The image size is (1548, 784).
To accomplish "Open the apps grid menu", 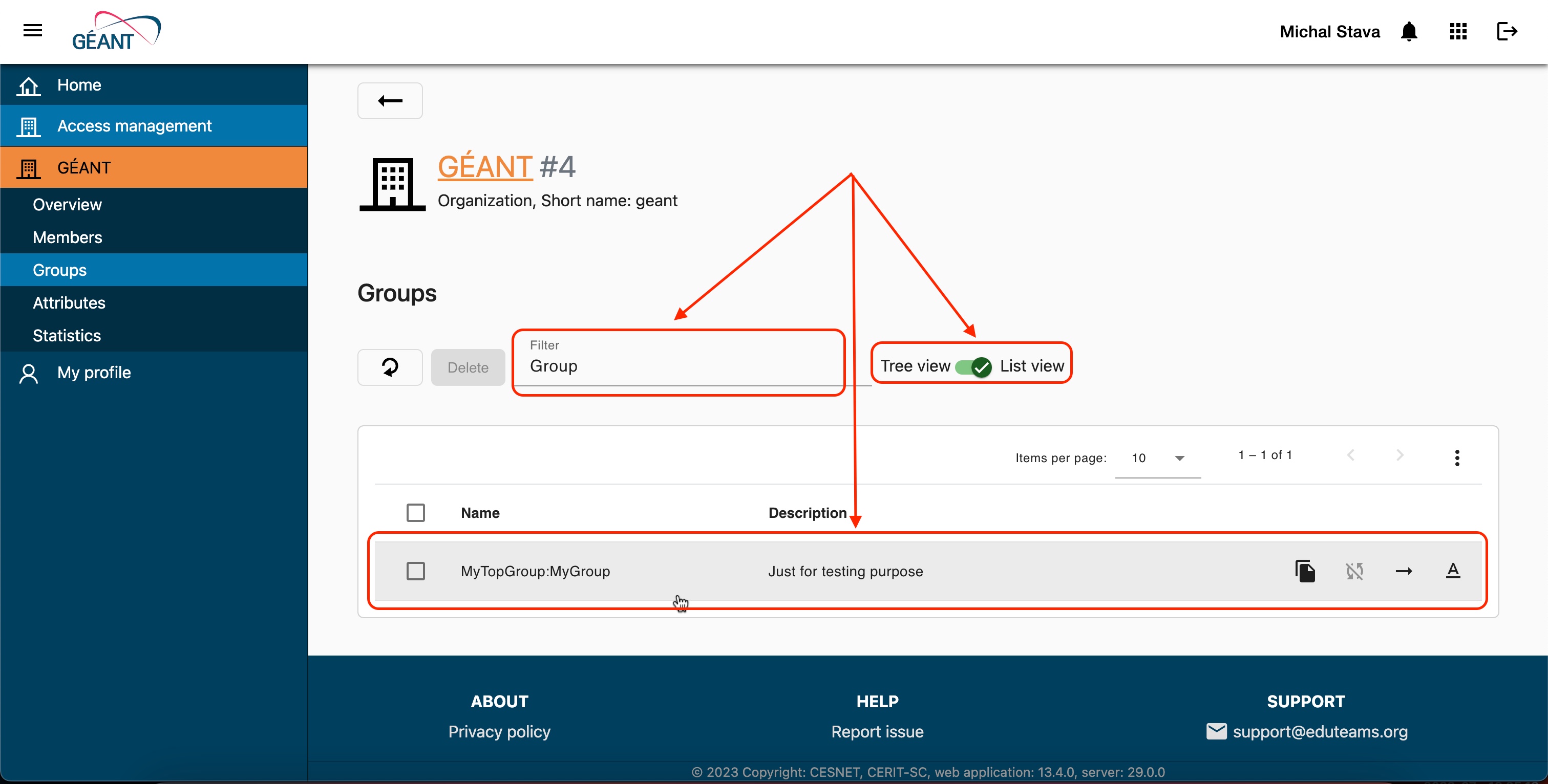I will 1458,31.
